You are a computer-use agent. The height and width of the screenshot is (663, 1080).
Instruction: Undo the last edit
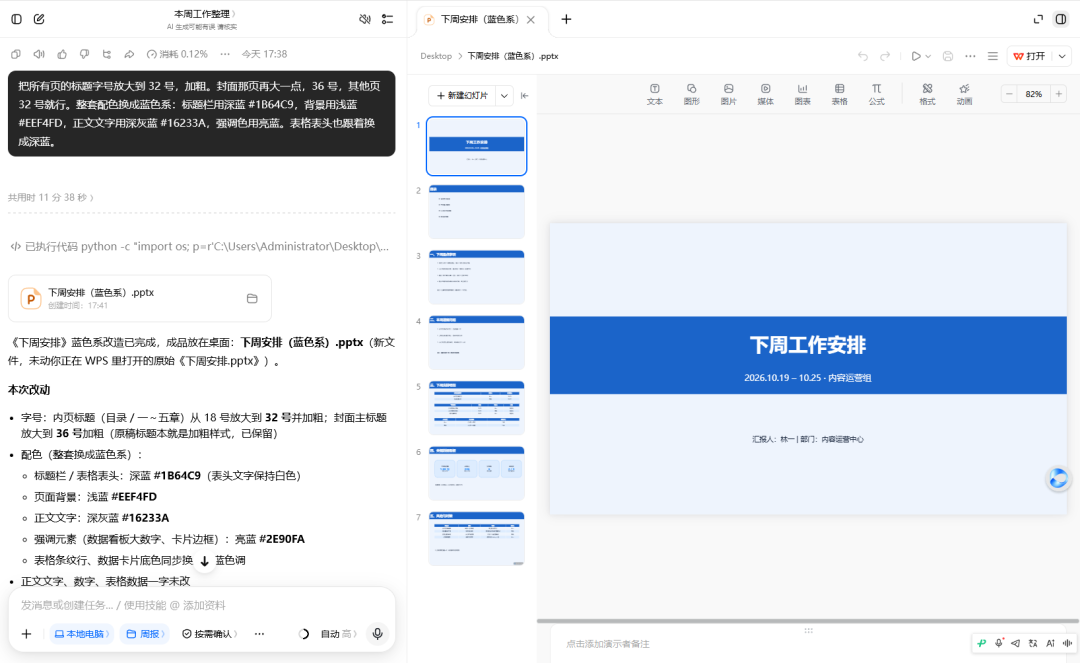tap(863, 56)
